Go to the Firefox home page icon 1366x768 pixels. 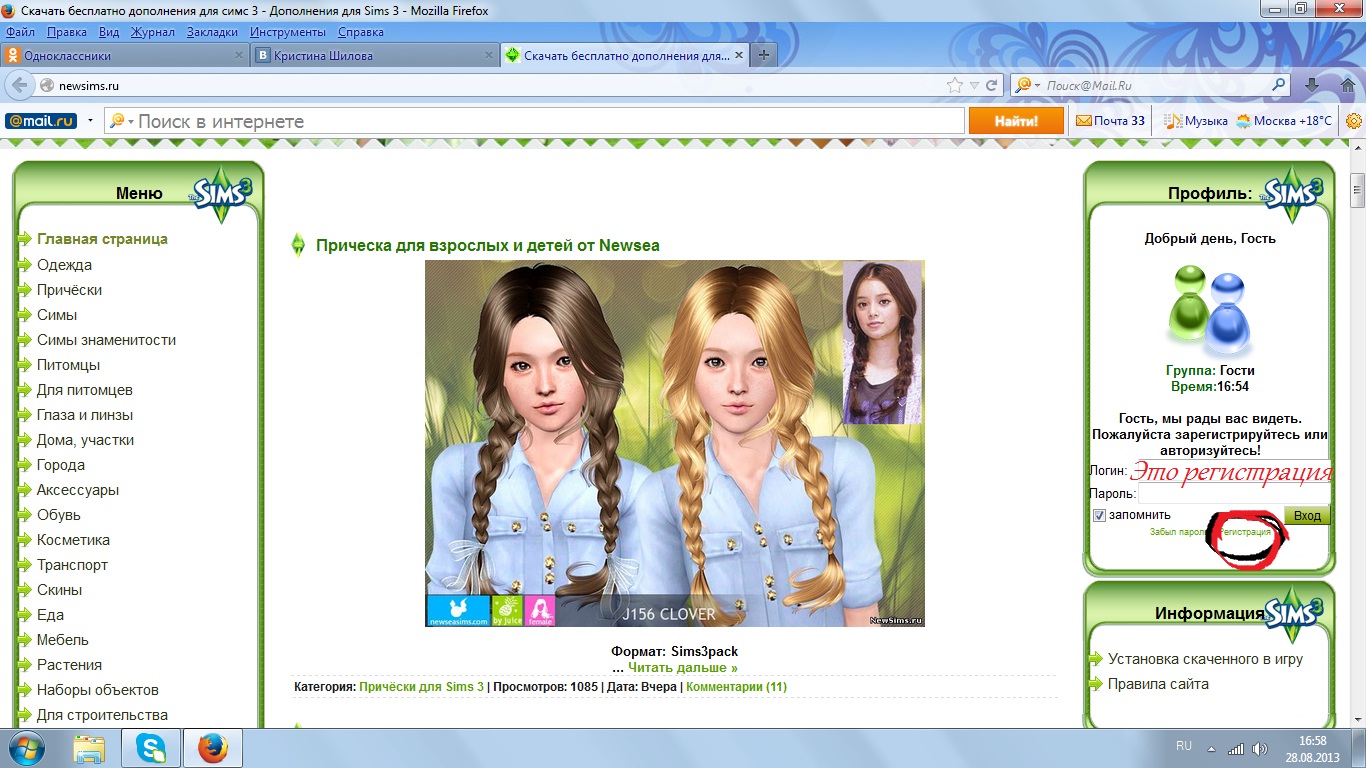(x=1348, y=86)
